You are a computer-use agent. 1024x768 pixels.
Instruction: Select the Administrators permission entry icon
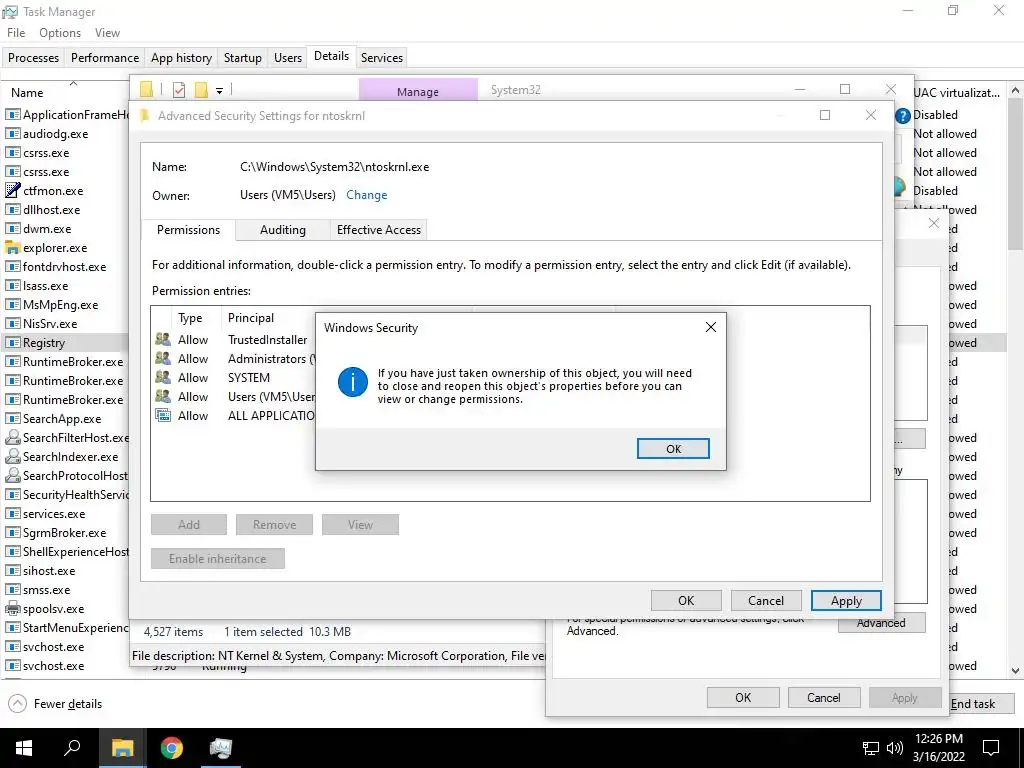(x=163, y=359)
